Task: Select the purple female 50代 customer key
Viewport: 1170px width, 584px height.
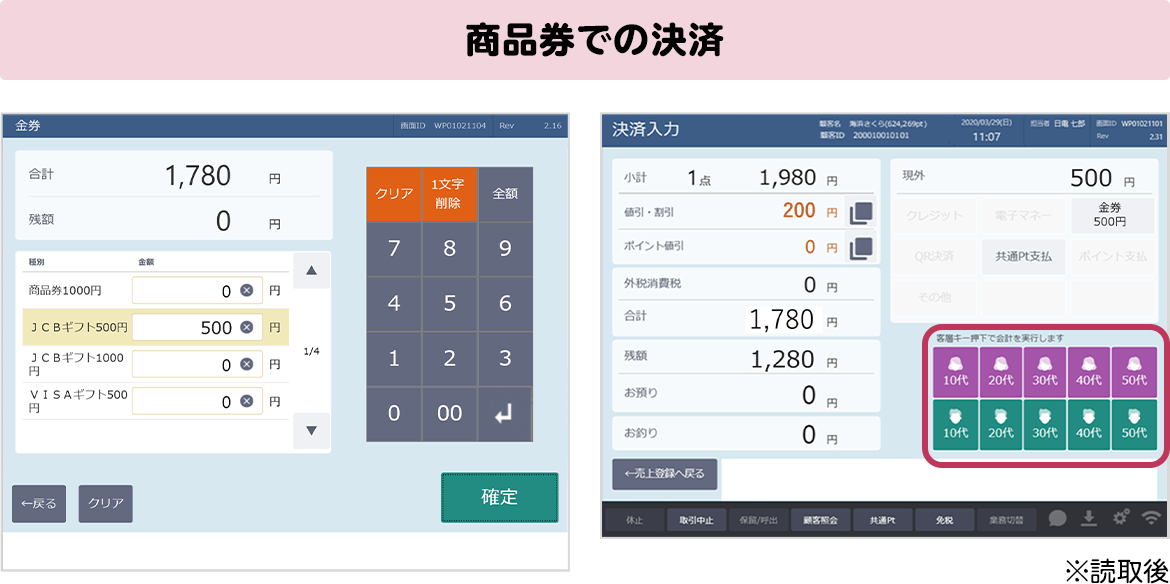Action: tap(1134, 371)
